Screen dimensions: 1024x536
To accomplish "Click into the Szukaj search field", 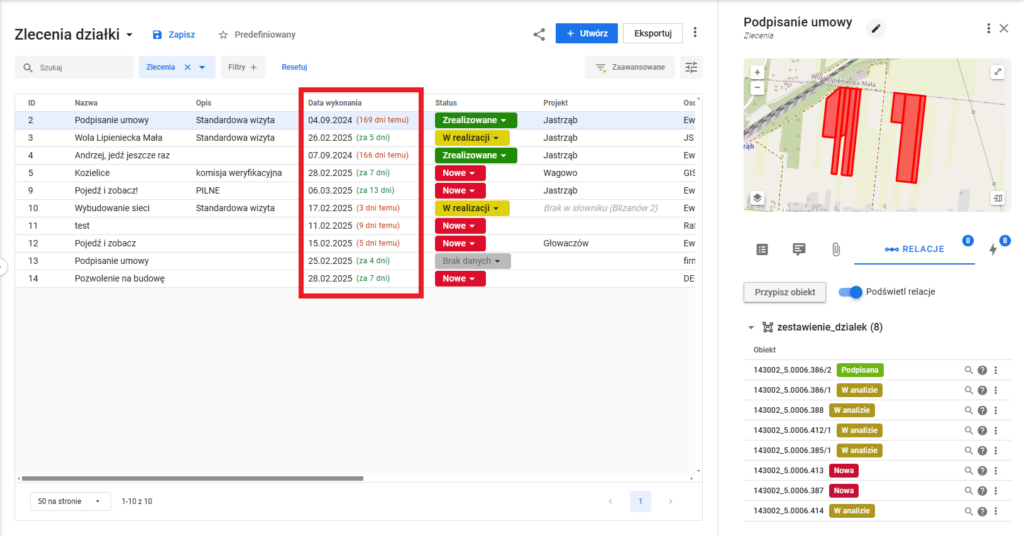I will coord(82,68).
